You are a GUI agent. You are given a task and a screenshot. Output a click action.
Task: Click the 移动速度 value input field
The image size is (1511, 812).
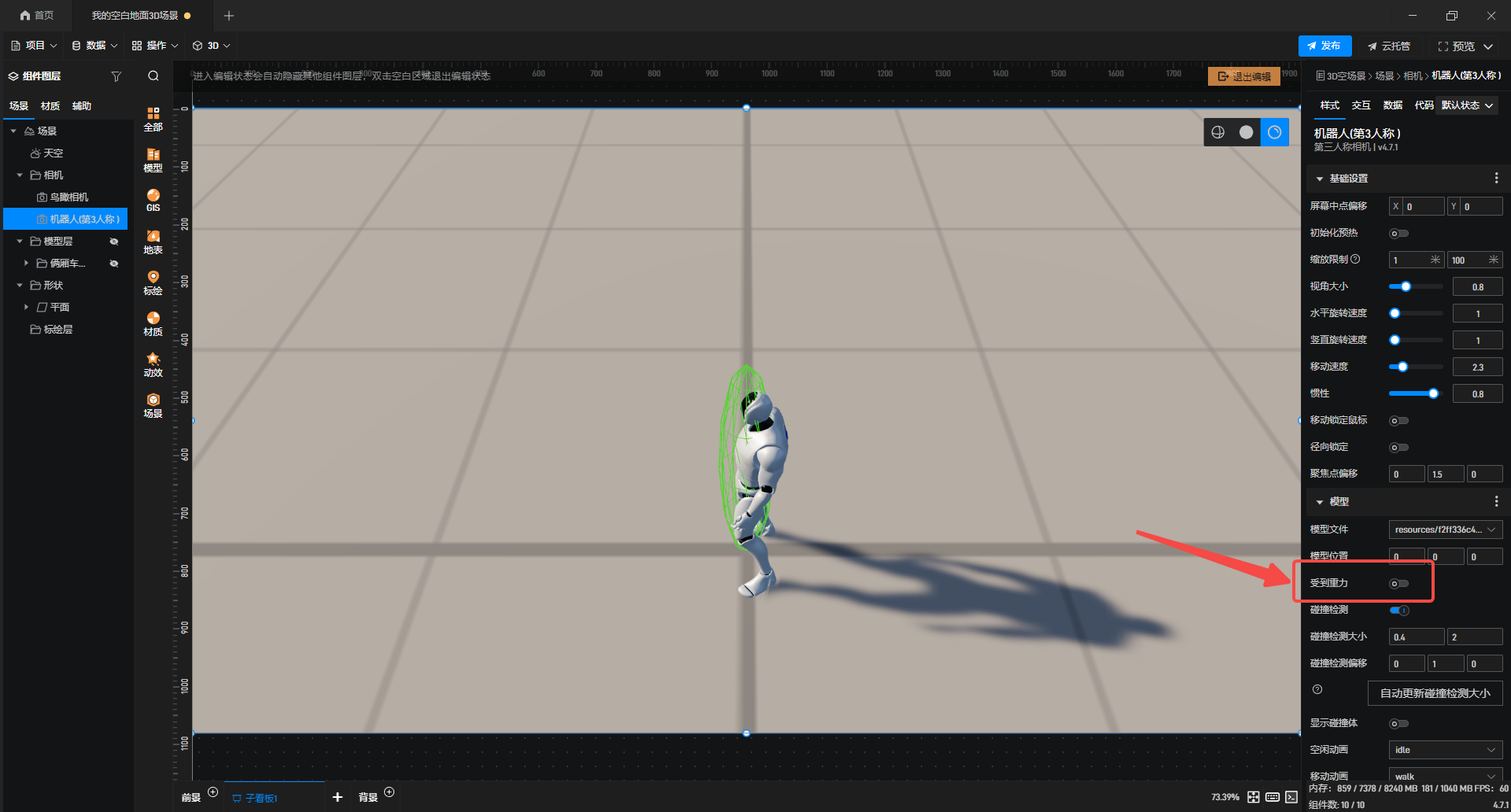point(1477,367)
